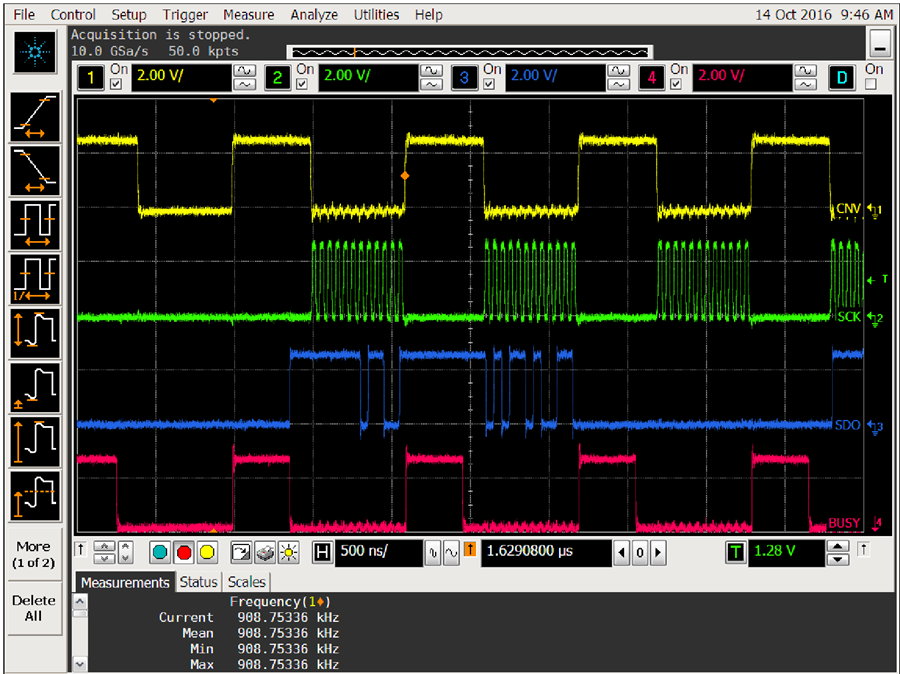Click the orange delay reference arrow icon
The image size is (900, 674).
pyautogui.click(x=470, y=550)
